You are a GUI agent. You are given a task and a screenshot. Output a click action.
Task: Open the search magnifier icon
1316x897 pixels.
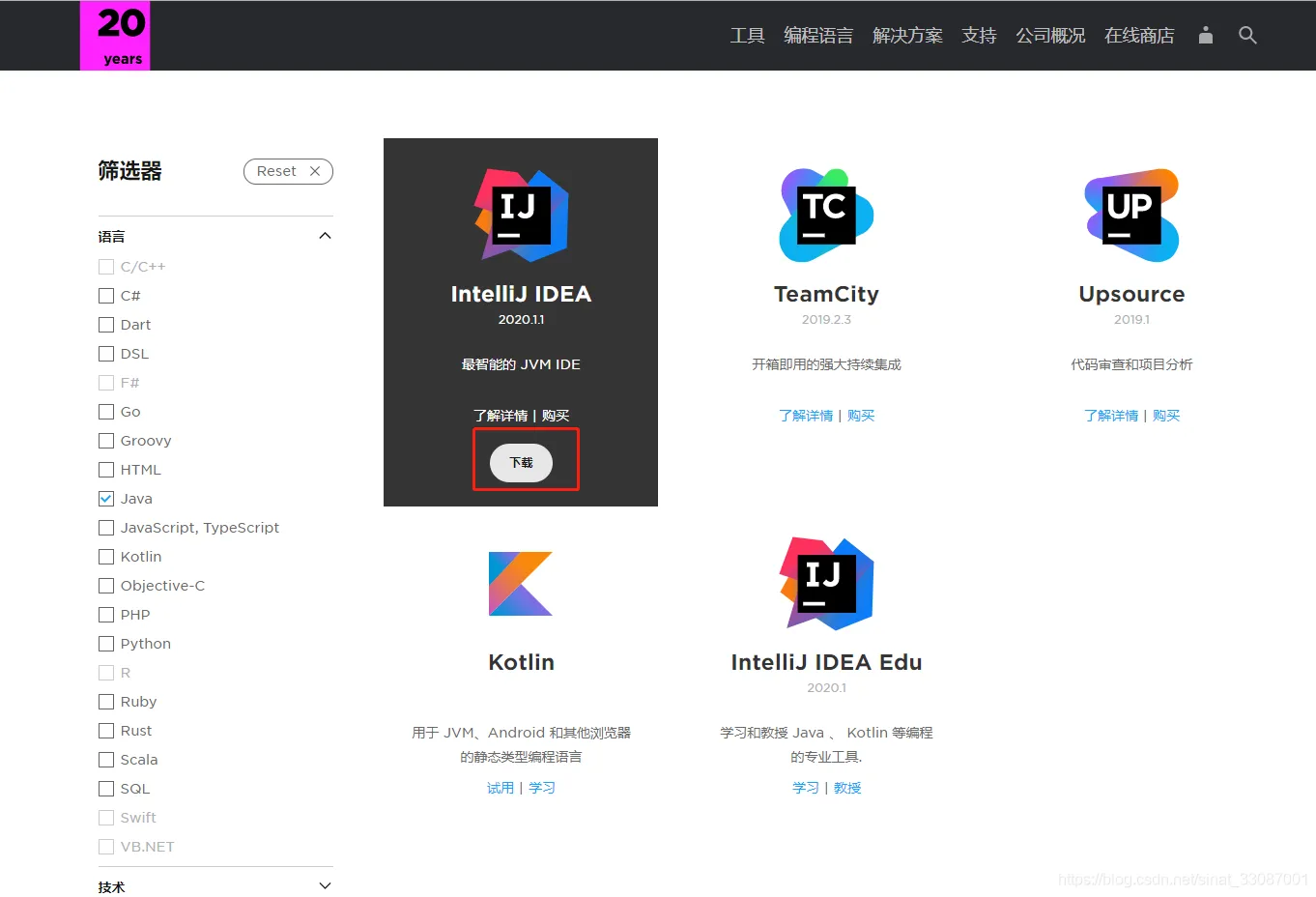tap(1247, 35)
